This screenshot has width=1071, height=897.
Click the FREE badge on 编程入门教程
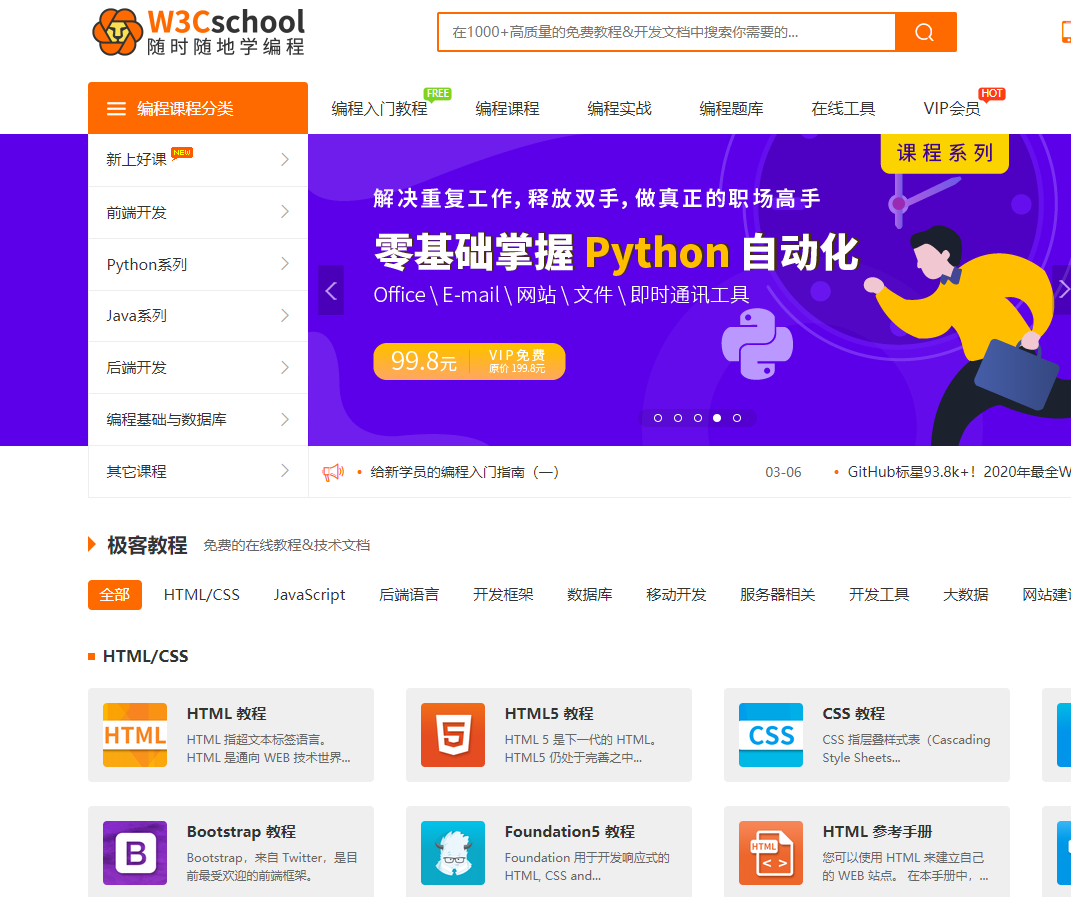[438, 94]
